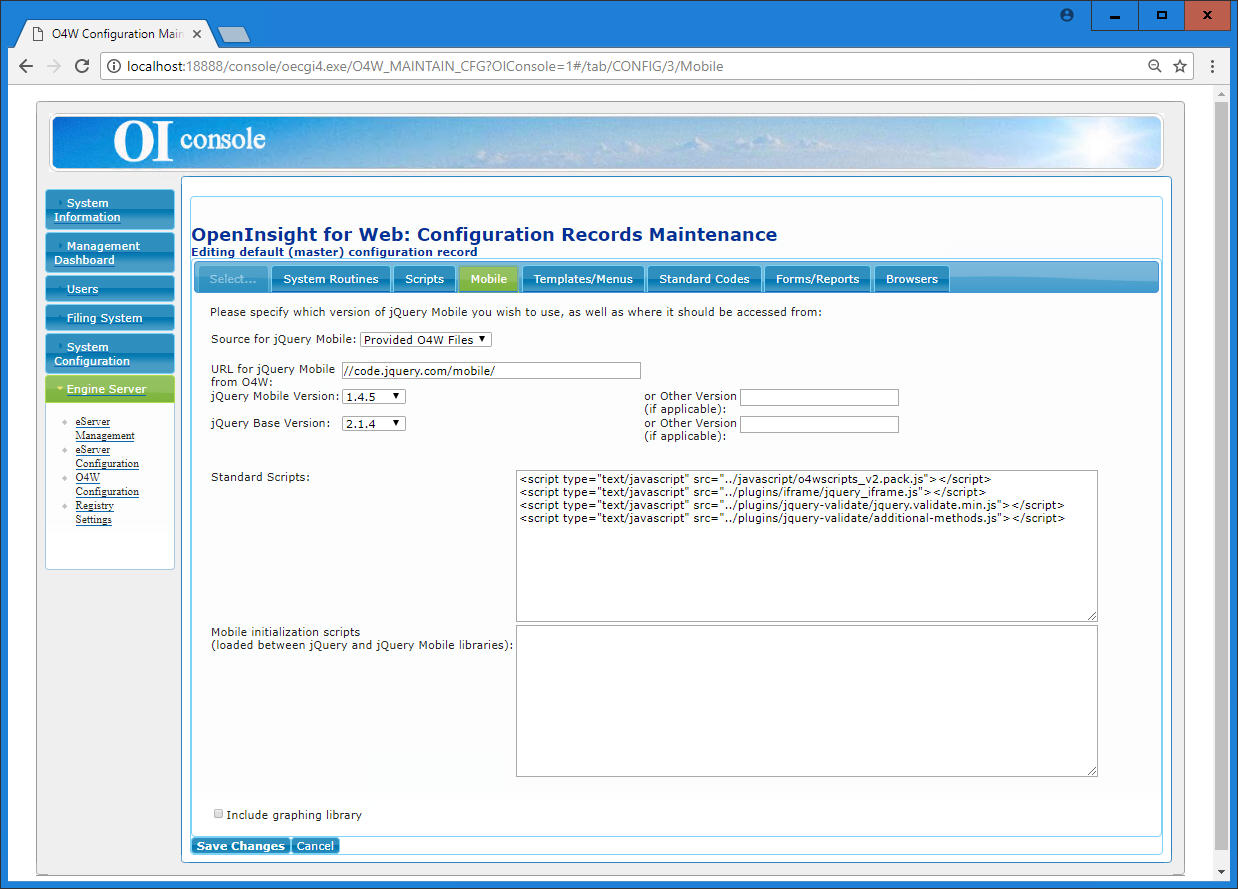Image resolution: width=1238 pixels, height=889 pixels.
Task: Click the URL for jQuery Mobile field
Action: click(x=491, y=370)
